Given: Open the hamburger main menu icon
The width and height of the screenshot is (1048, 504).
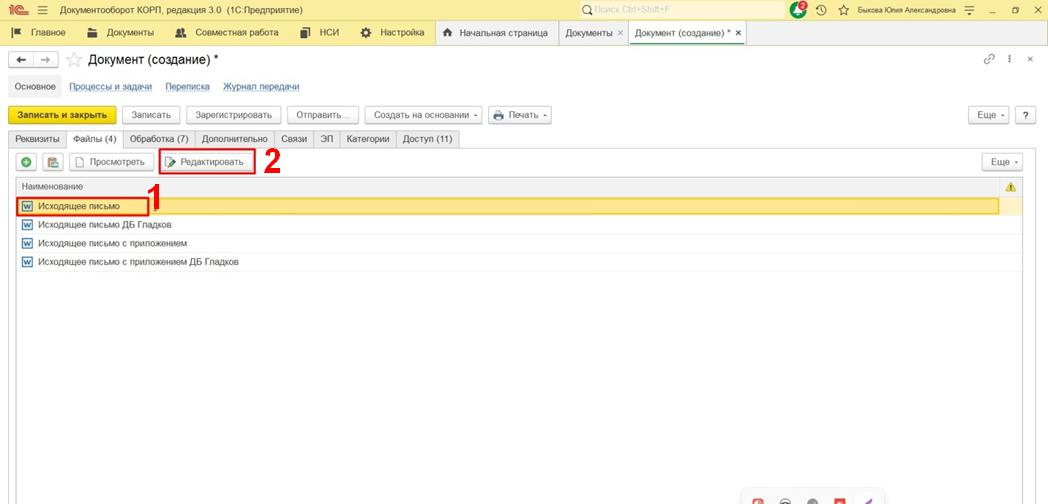Looking at the screenshot, I should [x=42, y=10].
